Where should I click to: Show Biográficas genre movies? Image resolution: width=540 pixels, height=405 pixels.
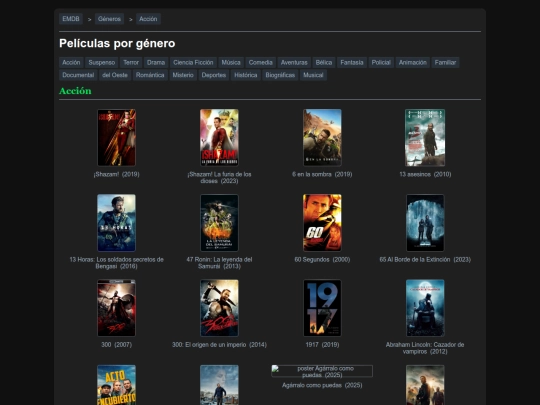click(x=280, y=75)
